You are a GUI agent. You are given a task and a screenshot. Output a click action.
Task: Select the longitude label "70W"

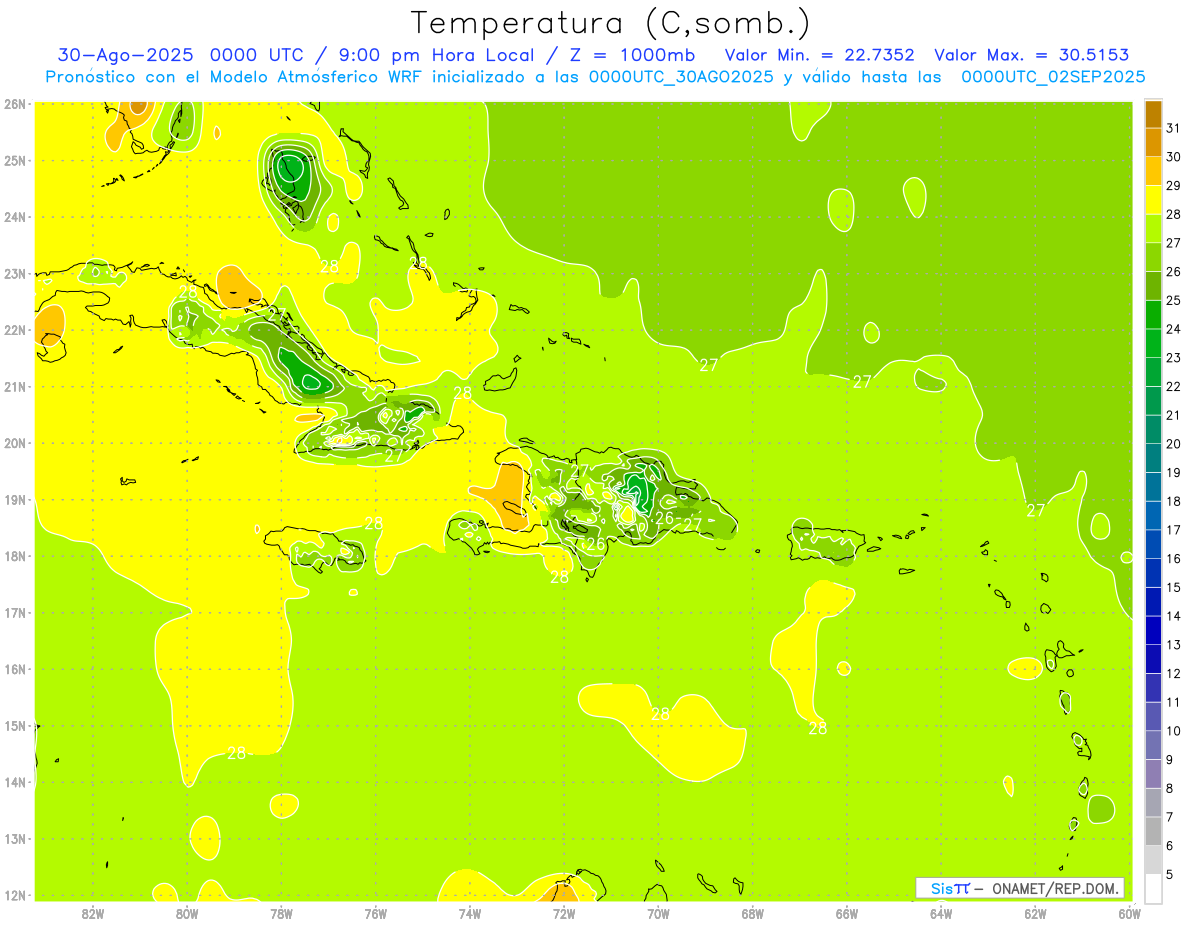[x=658, y=912]
